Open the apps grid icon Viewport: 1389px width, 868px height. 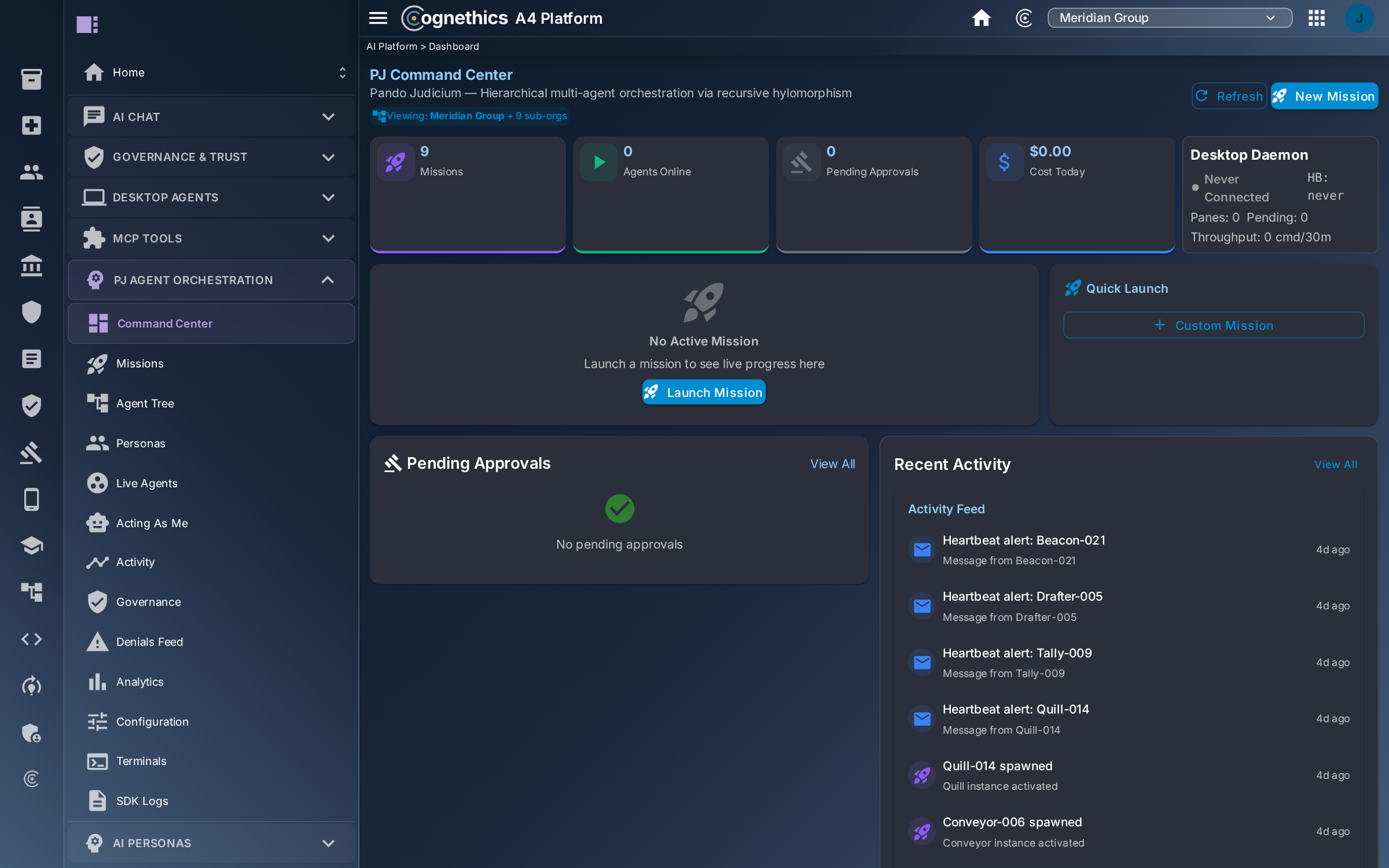[x=1316, y=18]
